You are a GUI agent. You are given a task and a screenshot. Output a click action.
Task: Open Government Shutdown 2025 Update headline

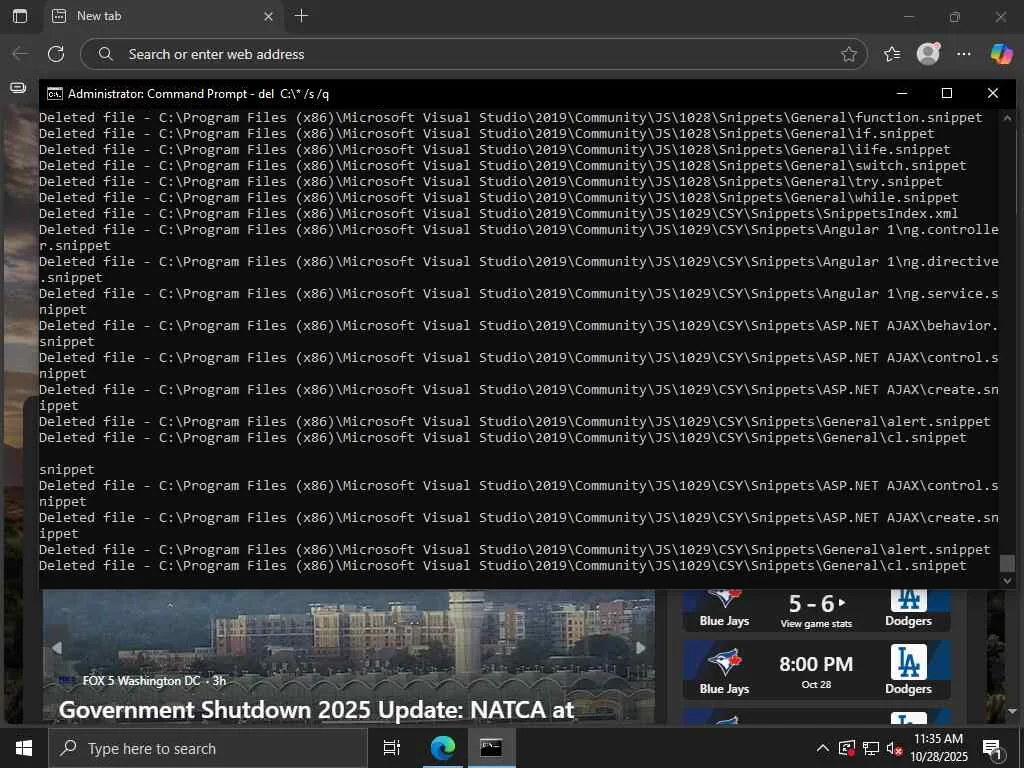click(x=317, y=709)
